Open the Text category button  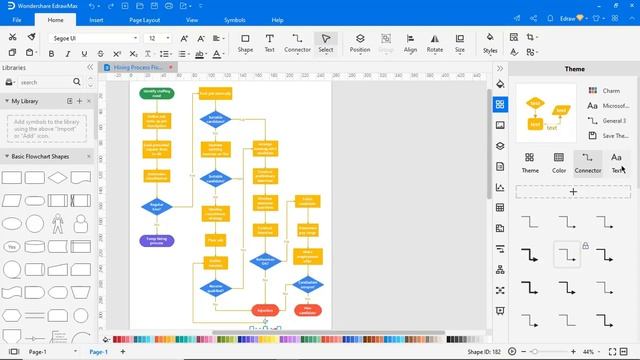[x=617, y=163]
